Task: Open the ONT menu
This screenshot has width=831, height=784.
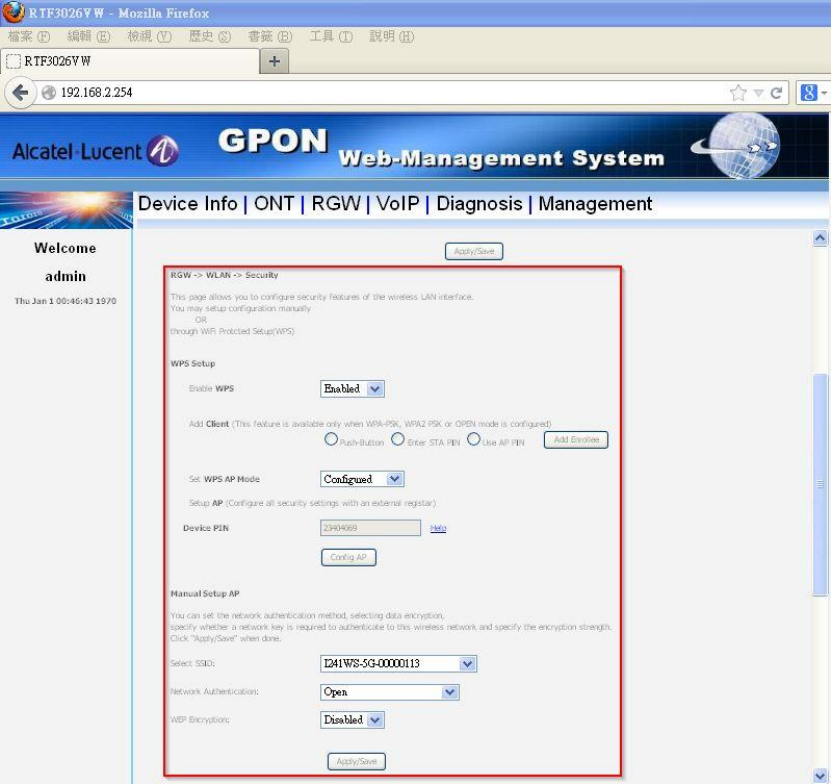Action: (273, 204)
